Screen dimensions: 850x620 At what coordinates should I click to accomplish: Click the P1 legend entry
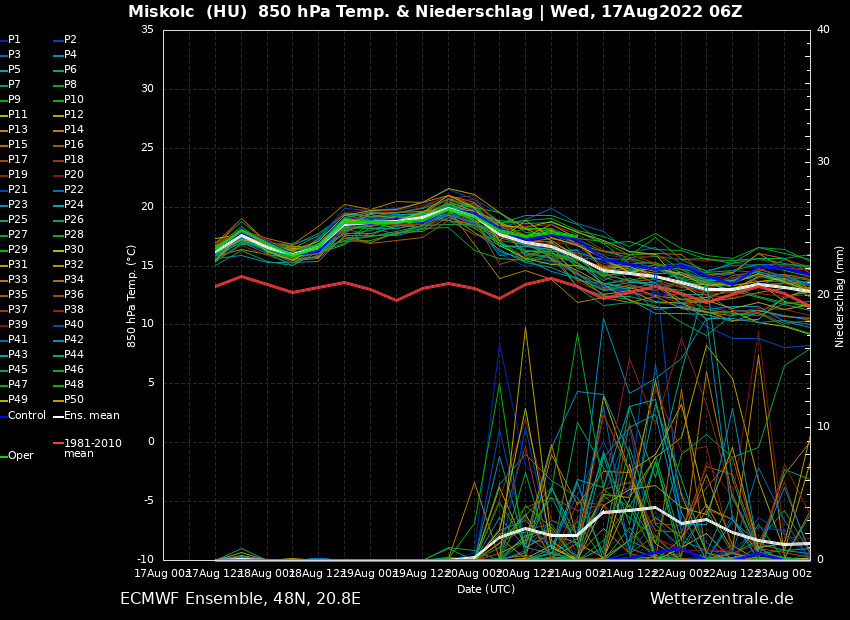(x=14, y=40)
